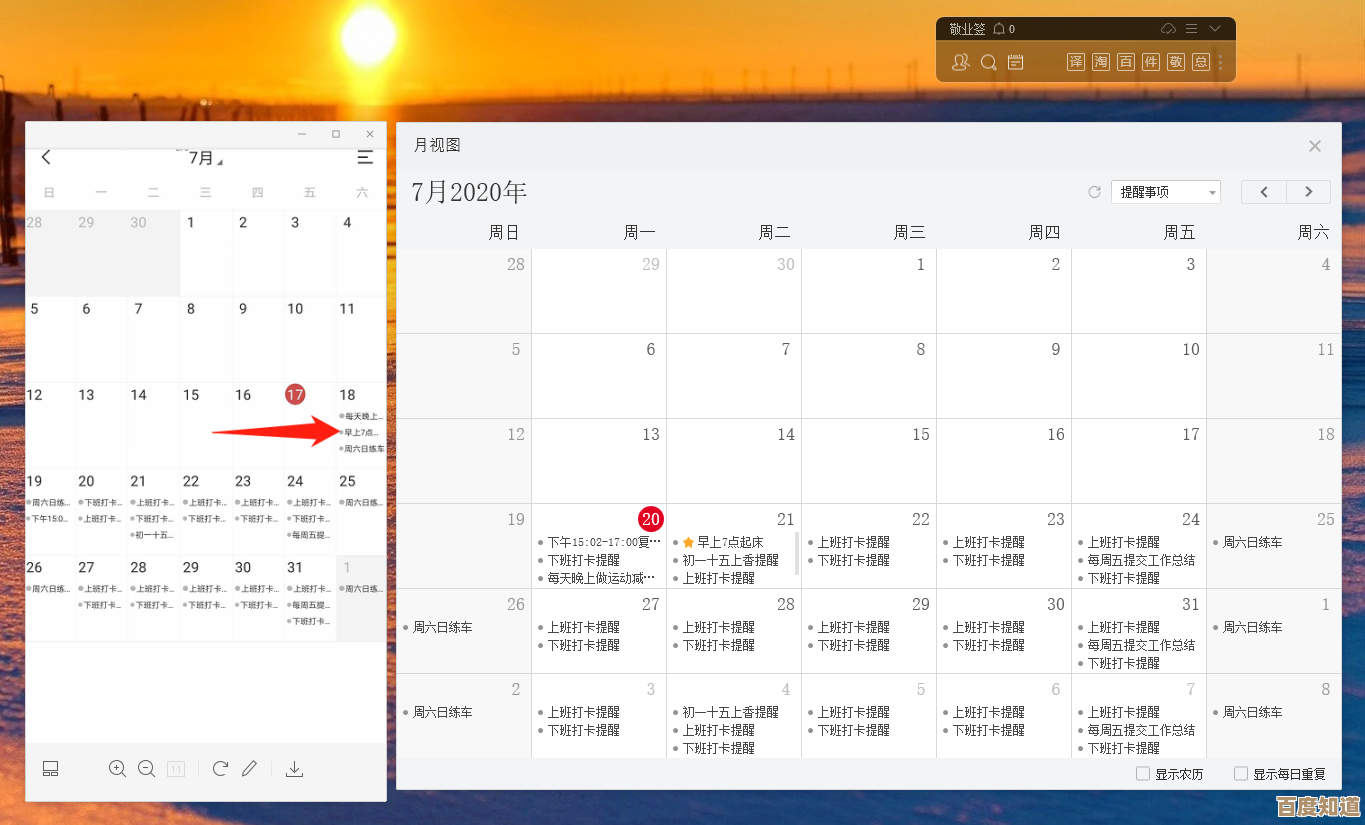Rotate the image with the rotate icon
Viewport: 1365px width, 825px height.
220,768
